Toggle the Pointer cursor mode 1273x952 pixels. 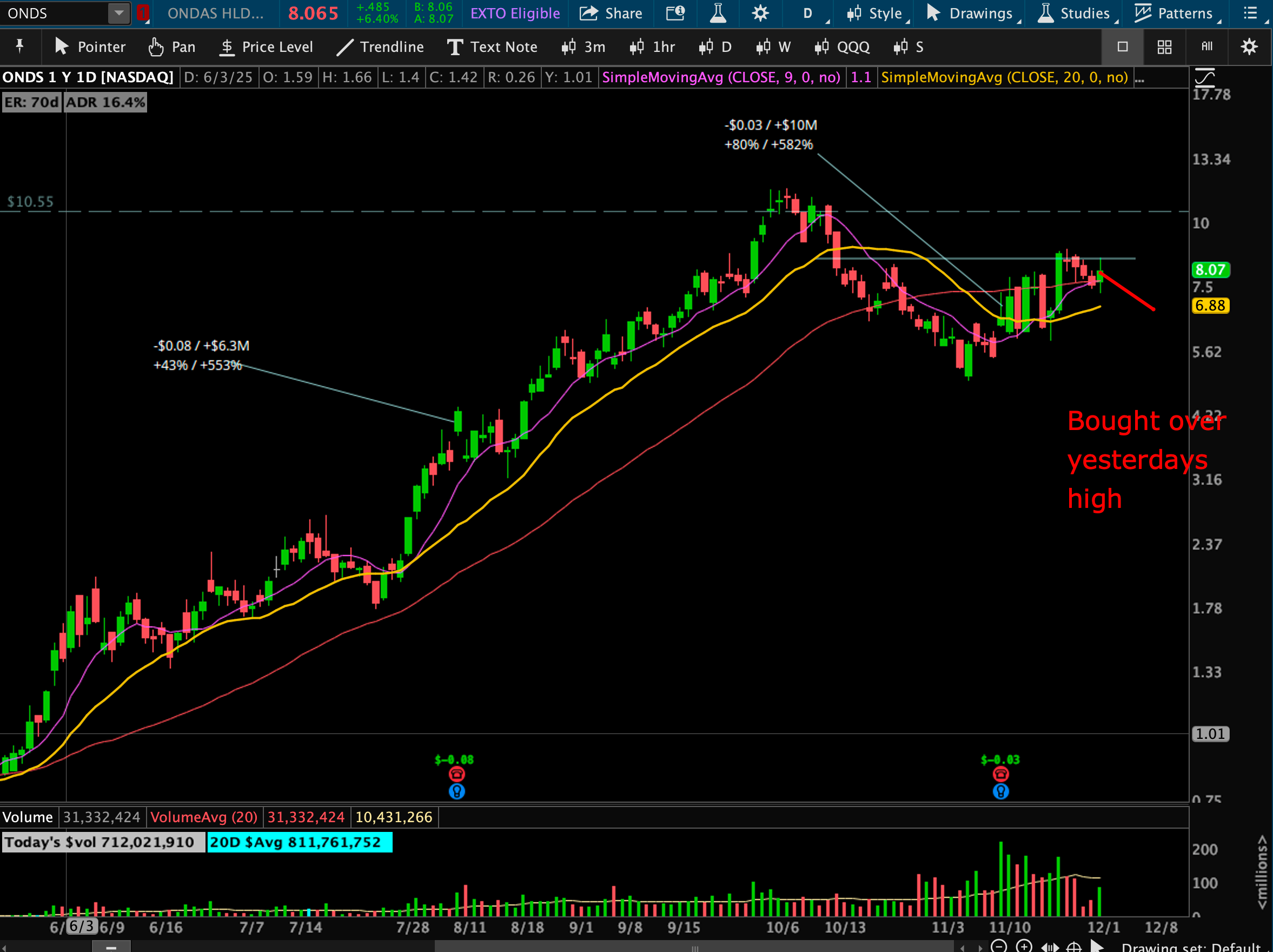click(x=90, y=47)
